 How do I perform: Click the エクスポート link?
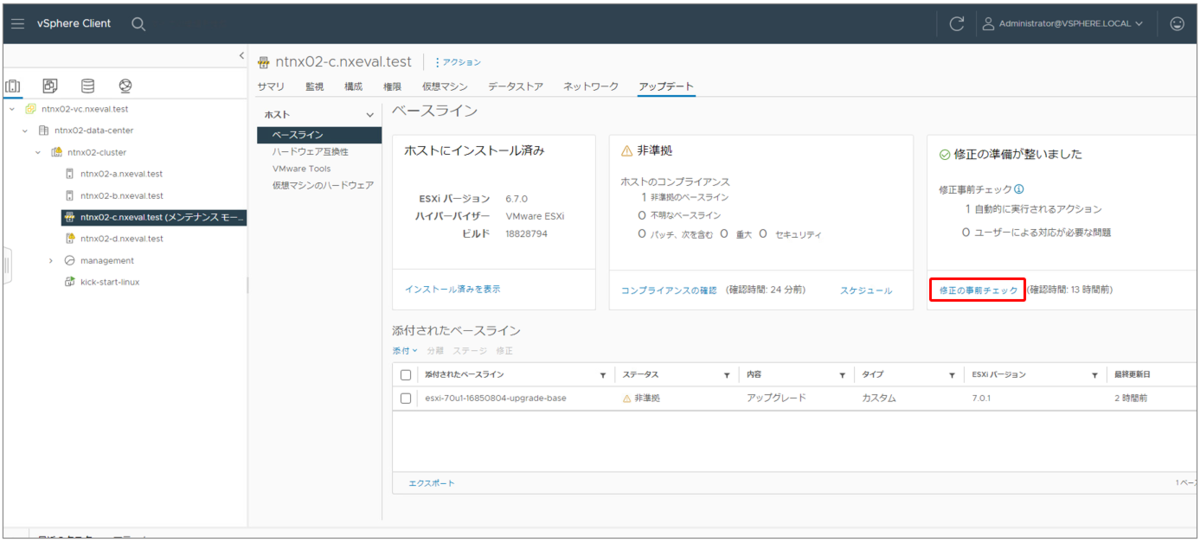431,483
